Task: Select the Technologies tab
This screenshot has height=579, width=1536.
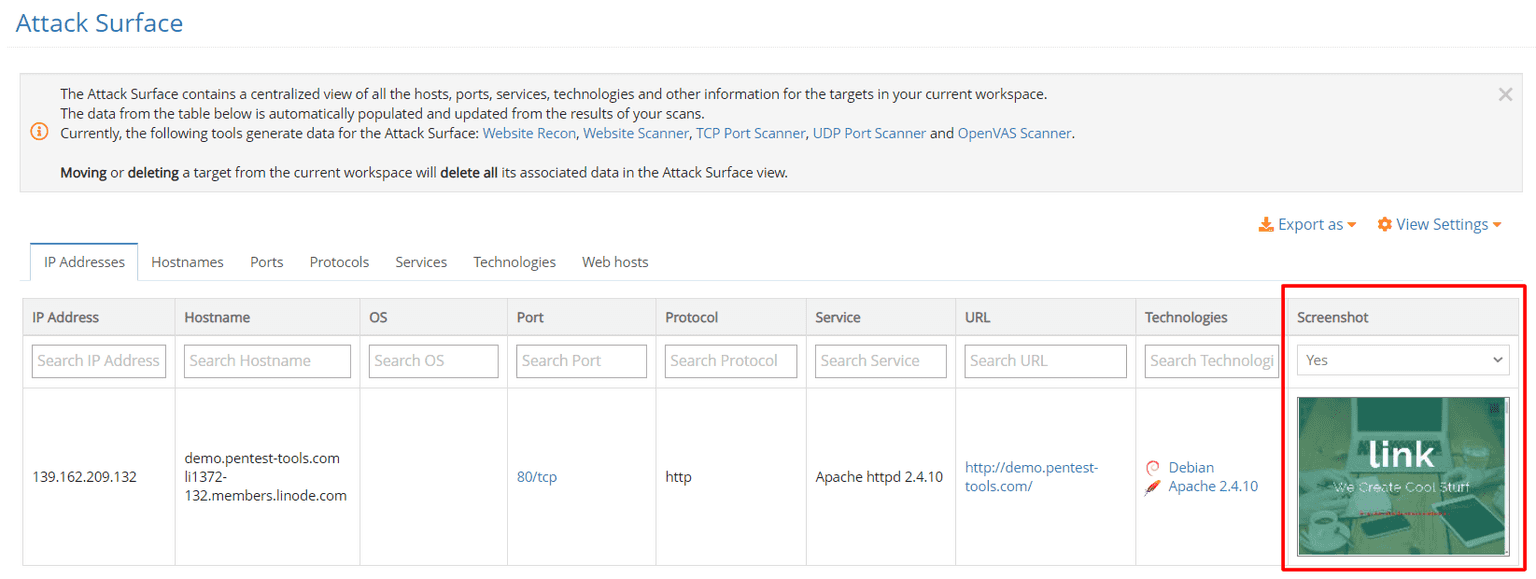Action: tap(514, 262)
